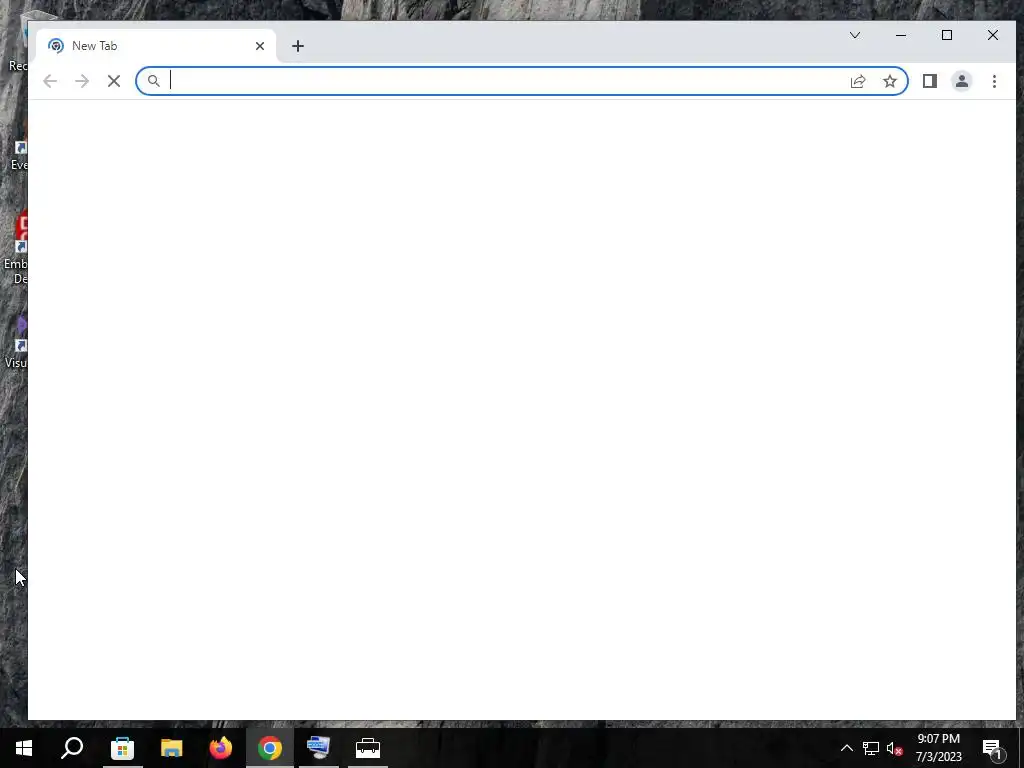This screenshot has width=1024, height=768.
Task: Go forward to next page
Action: [x=82, y=81]
